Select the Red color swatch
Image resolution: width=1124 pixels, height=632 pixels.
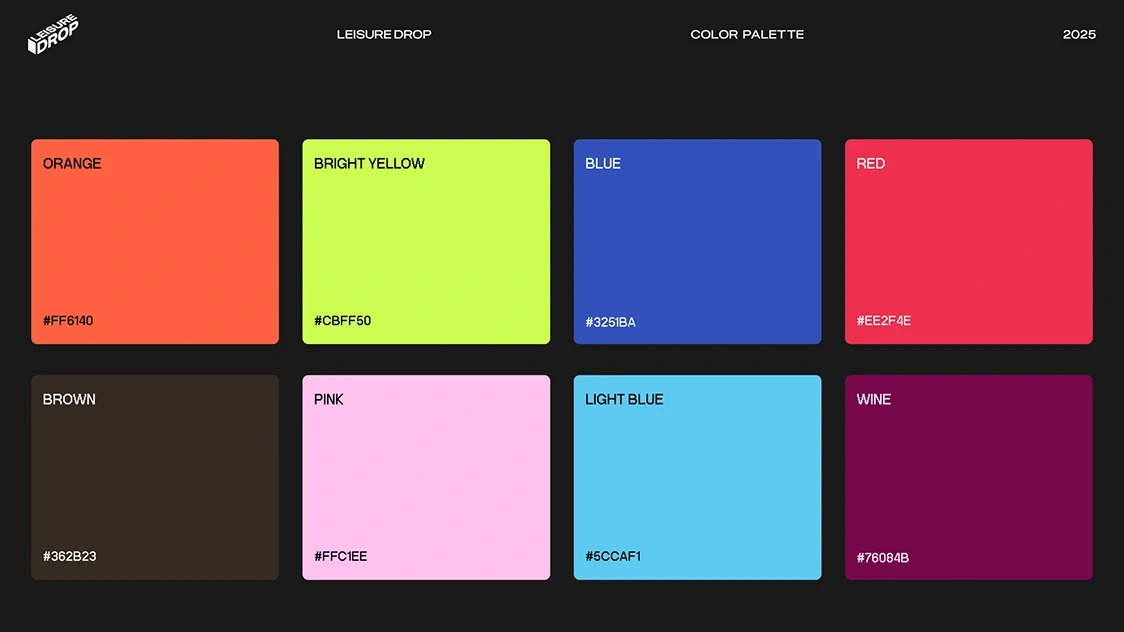(968, 241)
